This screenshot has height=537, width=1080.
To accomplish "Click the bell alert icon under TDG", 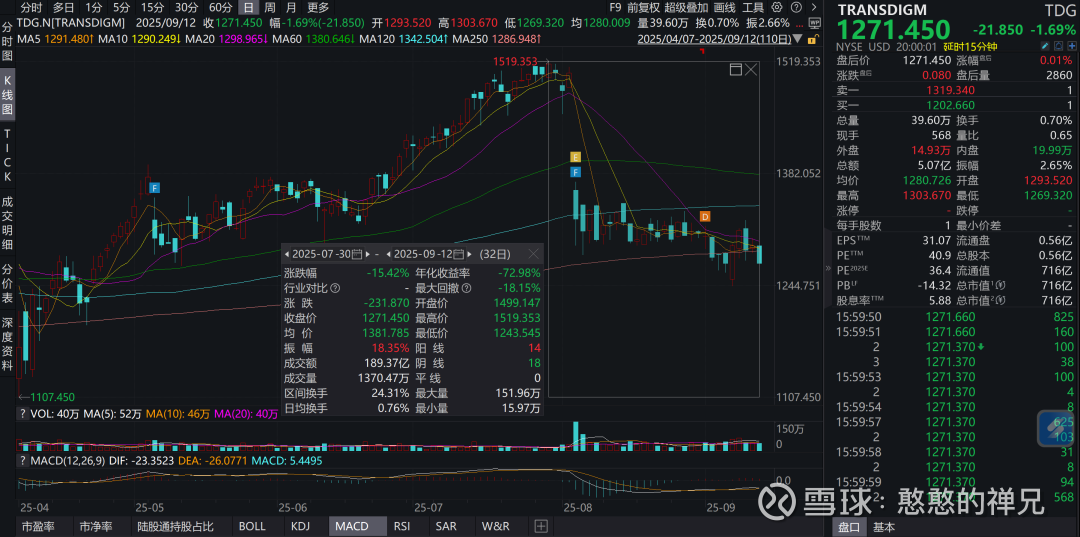I will (1059, 46).
